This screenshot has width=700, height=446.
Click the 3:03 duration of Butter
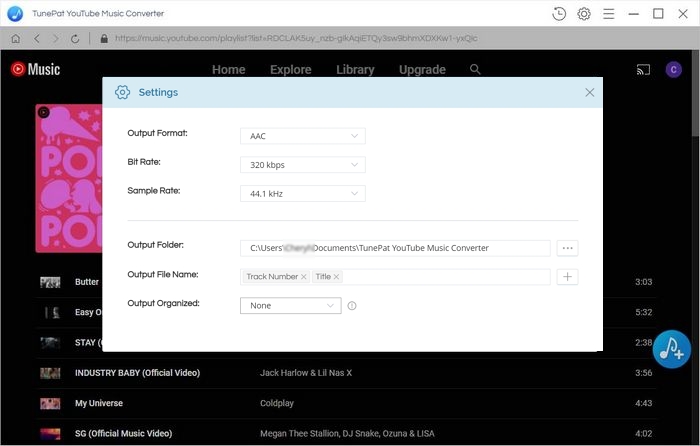point(643,282)
